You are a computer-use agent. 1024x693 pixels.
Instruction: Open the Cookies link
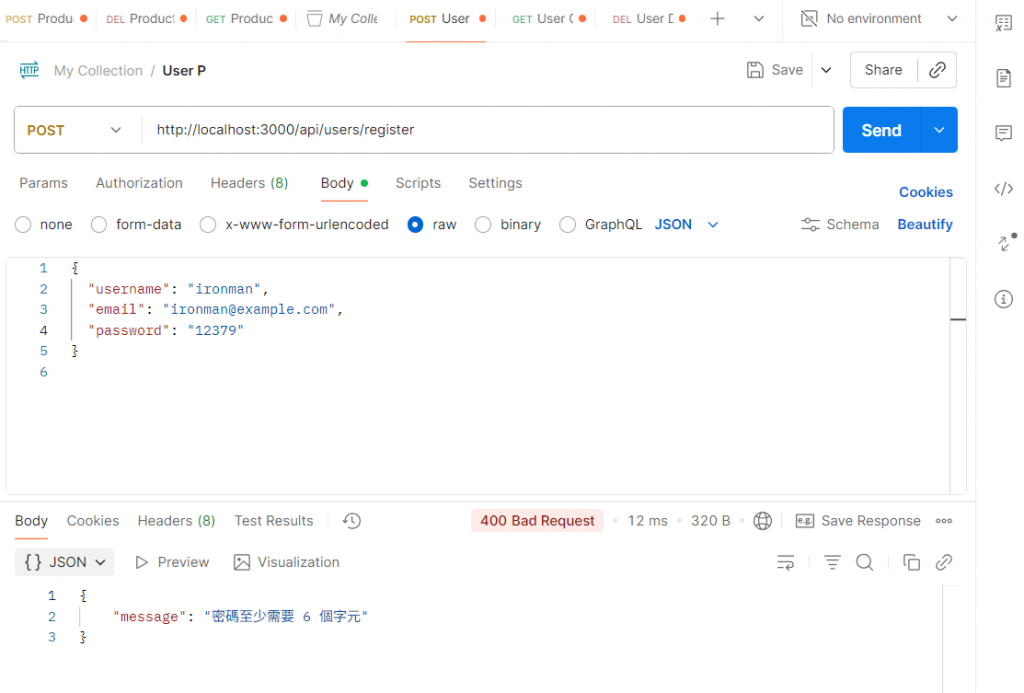[925, 192]
